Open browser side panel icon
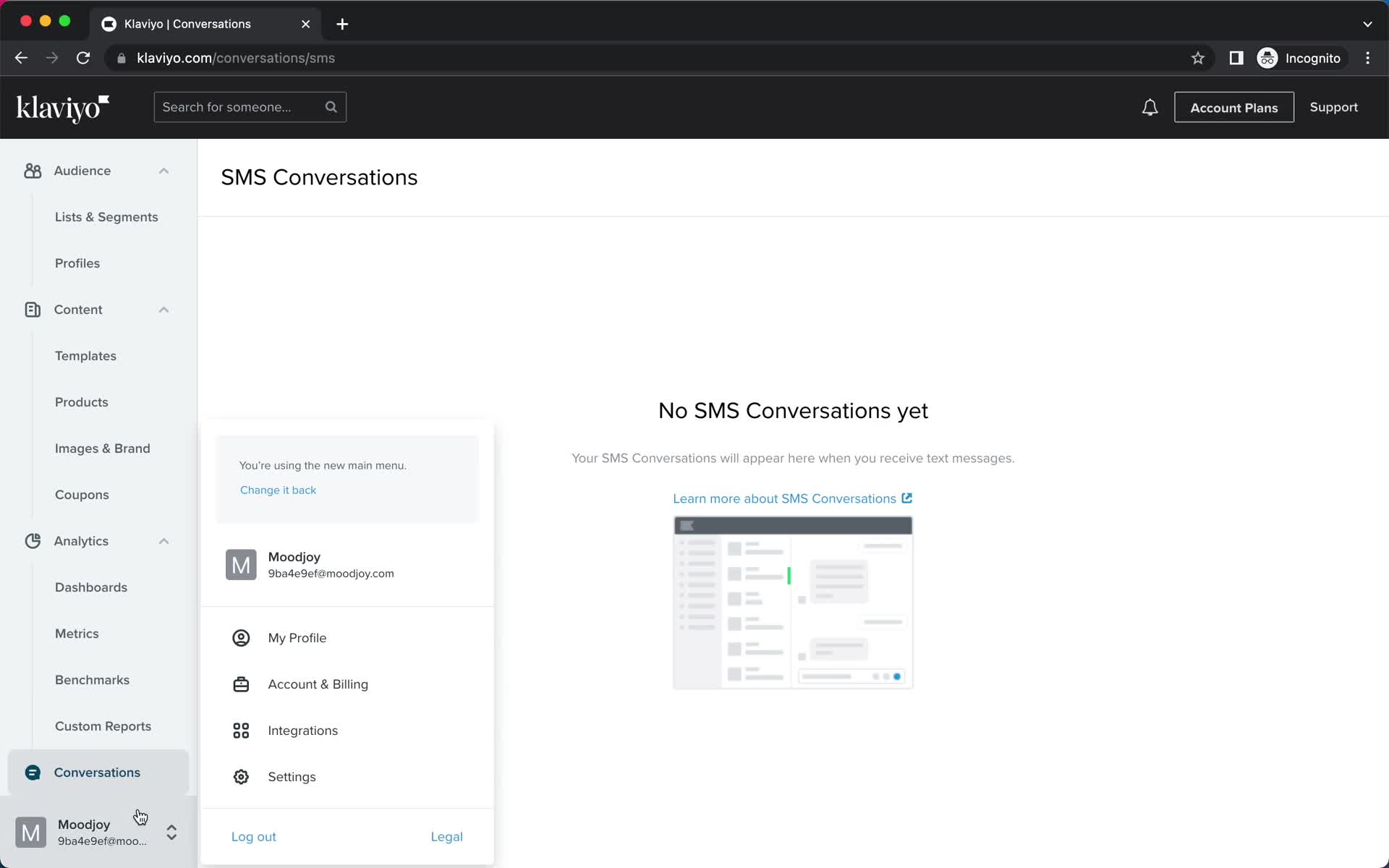Viewport: 1389px width, 868px height. pyautogui.click(x=1236, y=58)
